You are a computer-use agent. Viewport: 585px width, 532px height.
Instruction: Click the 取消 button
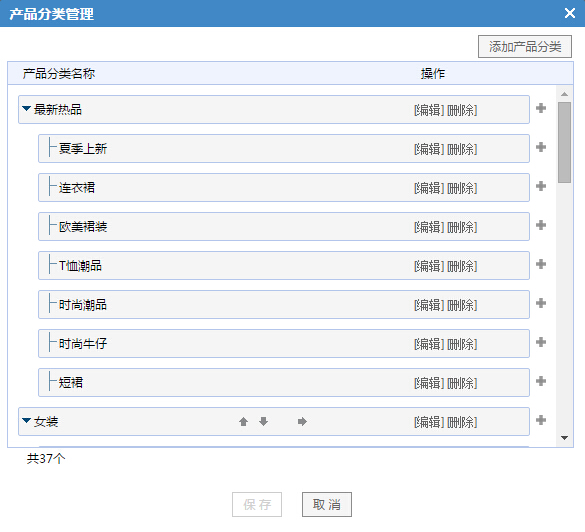[326, 504]
